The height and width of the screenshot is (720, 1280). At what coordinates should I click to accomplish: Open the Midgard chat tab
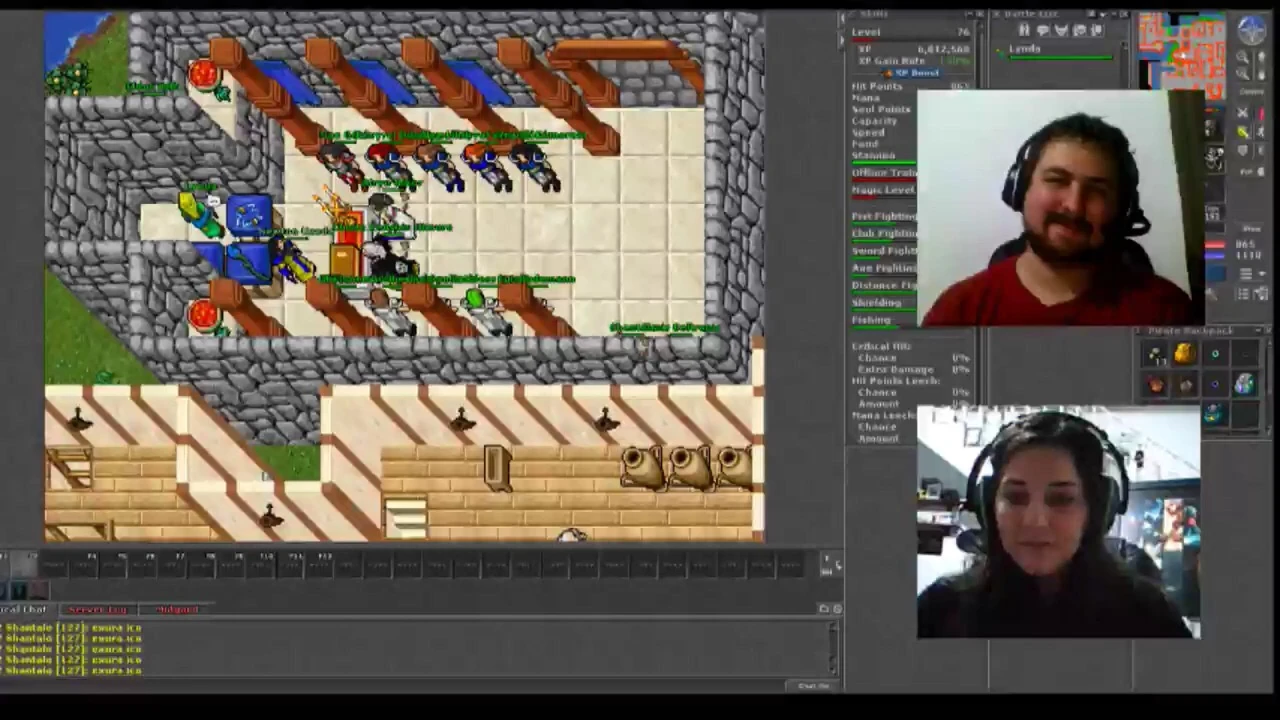(177, 609)
